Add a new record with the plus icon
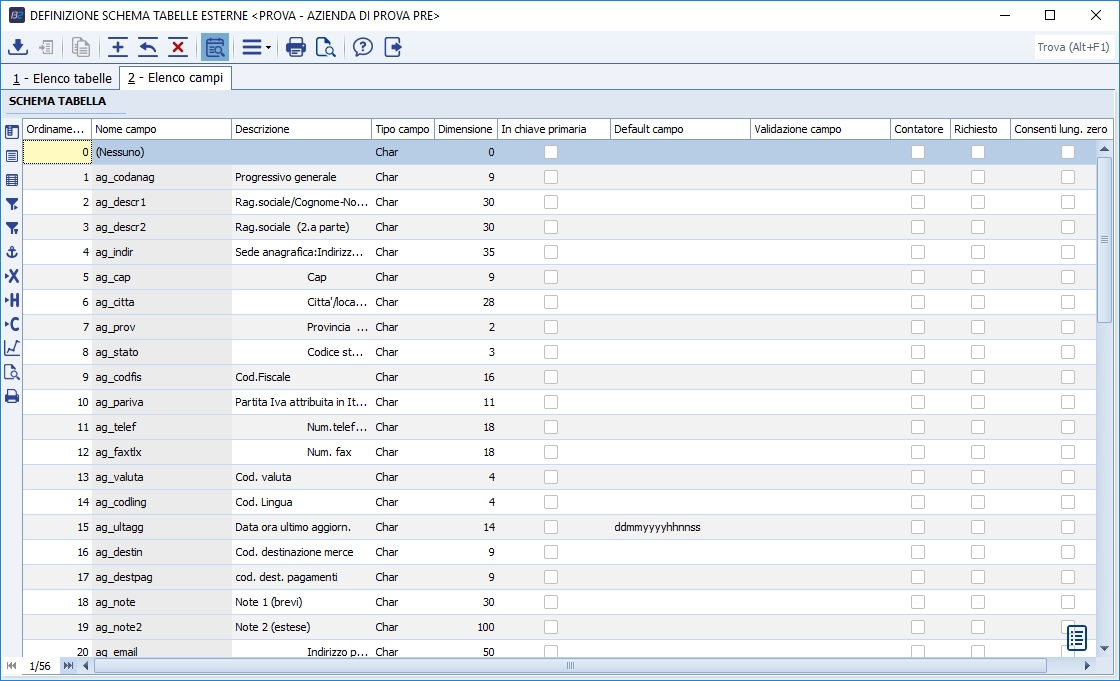The width and height of the screenshot is (1120, 681). coord(118,47)
